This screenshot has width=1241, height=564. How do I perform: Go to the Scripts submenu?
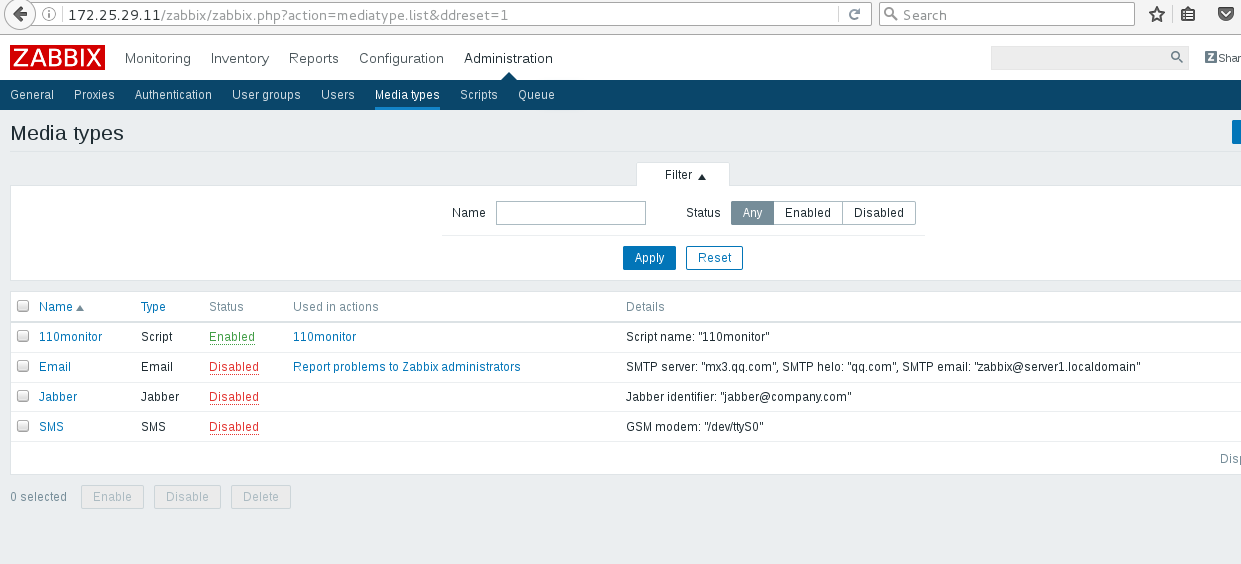tap(479, 95)
